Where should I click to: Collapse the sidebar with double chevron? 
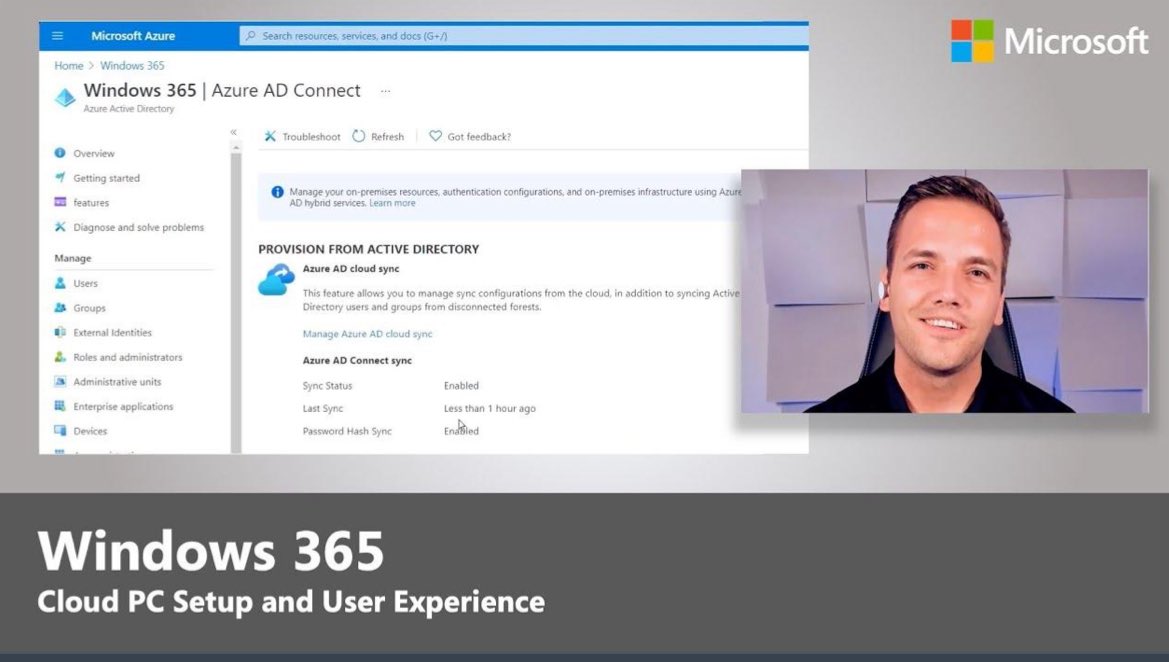pos(233,132)
